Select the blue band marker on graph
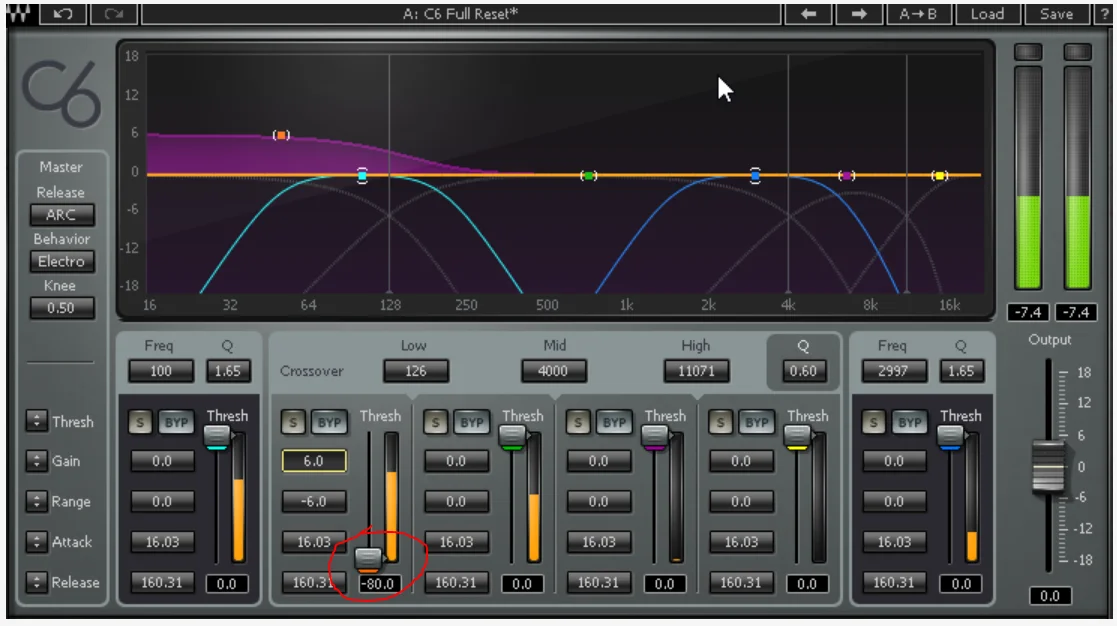Viewport: 1117px width, 626px height. (x=755, y=175)
